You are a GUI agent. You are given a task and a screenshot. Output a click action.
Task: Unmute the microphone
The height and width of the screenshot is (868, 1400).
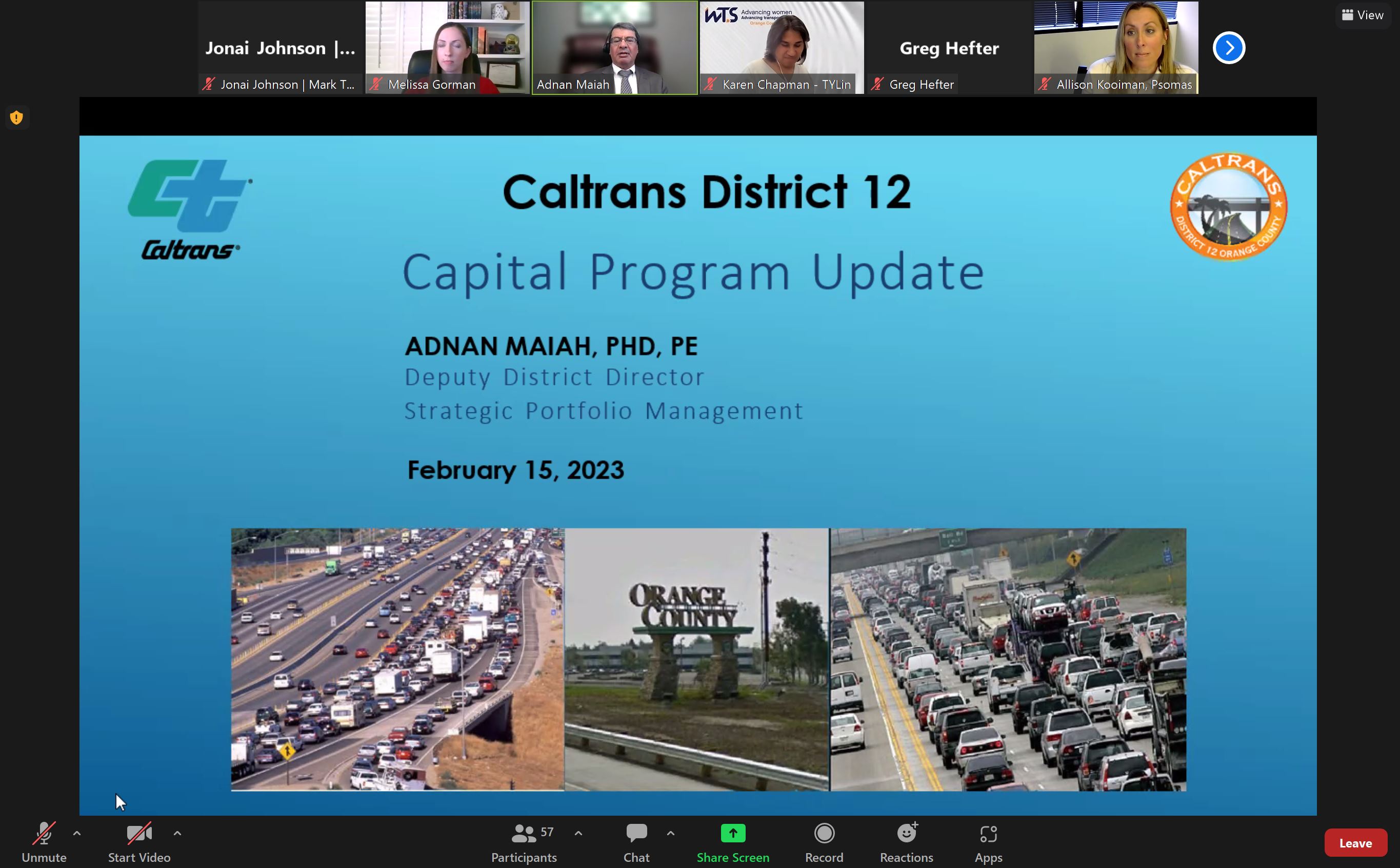tap(44, 842)
